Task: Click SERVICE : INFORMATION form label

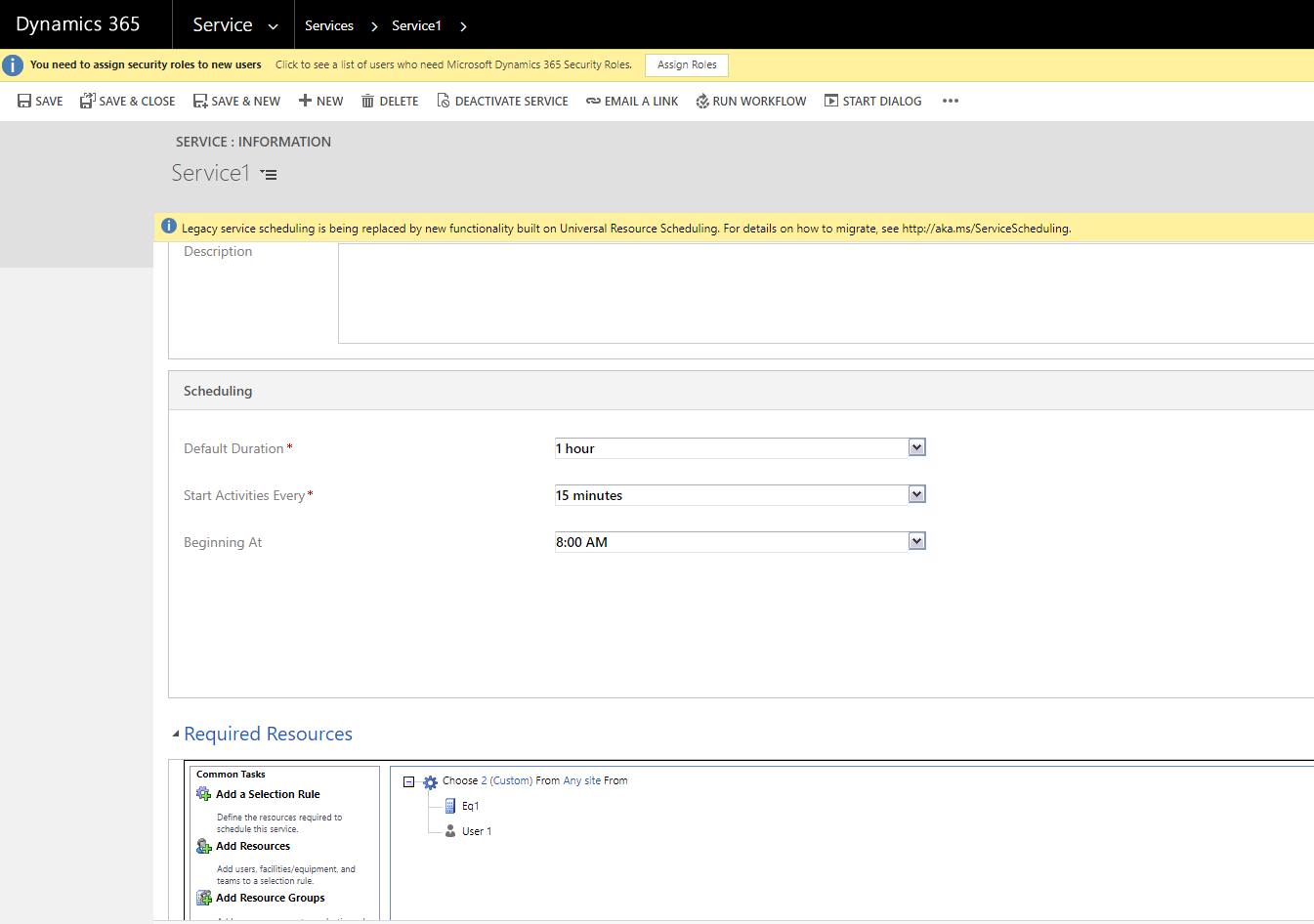Action: (x=253, y=142)
